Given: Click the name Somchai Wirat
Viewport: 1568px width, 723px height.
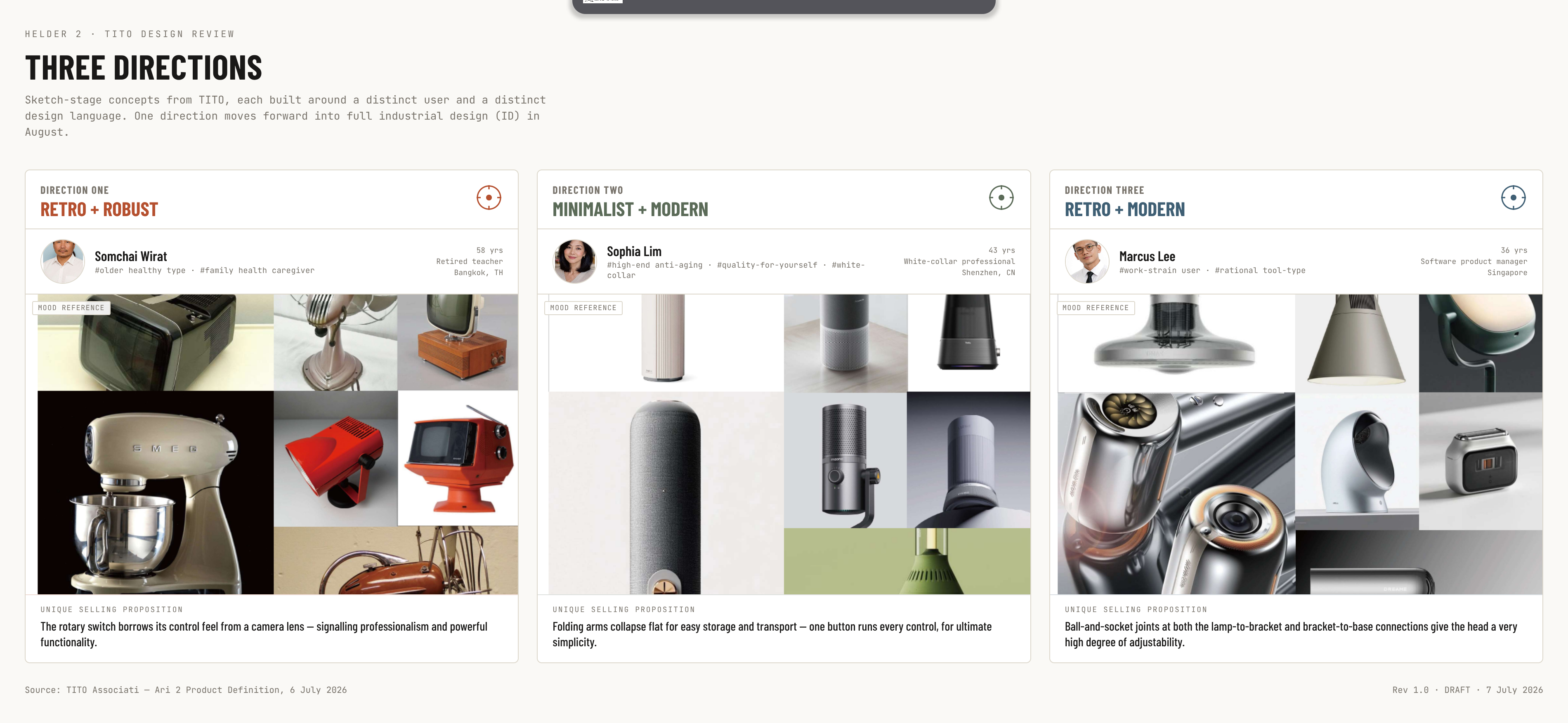Looking at the screenshot, I should [131, 256].
